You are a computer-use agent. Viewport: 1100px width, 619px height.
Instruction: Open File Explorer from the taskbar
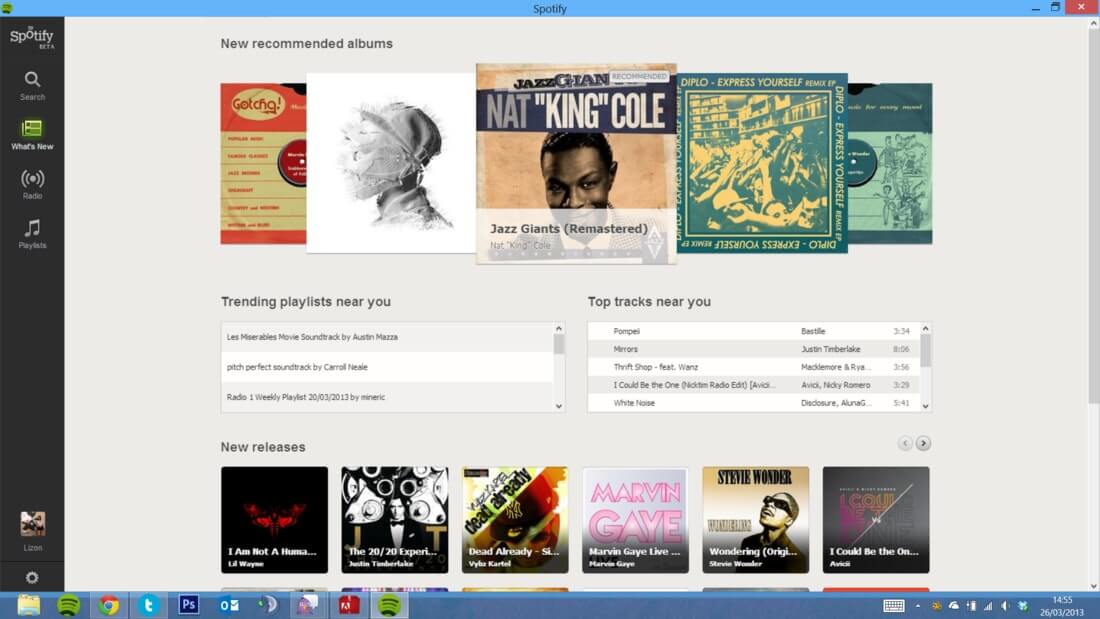click(x=29, y=605)
